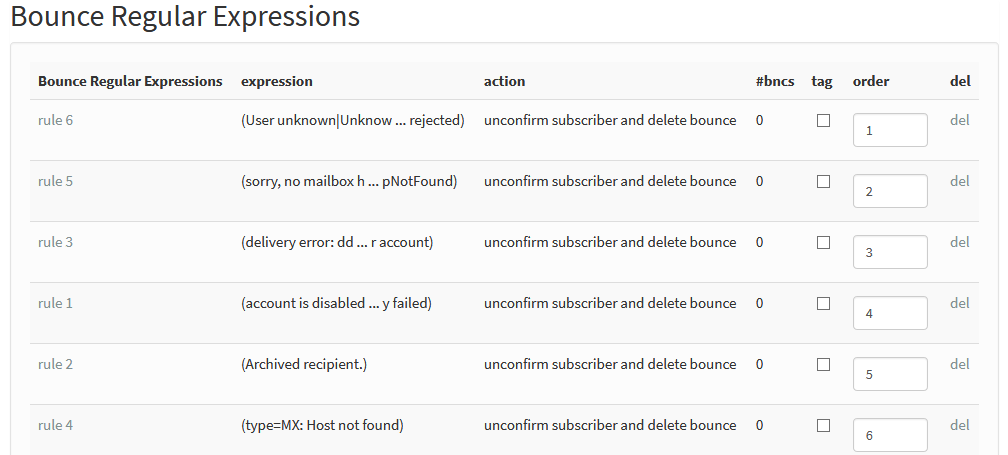1008x455 pixels.
Task: Open the rule 2 link
Action: click(55, 364)
